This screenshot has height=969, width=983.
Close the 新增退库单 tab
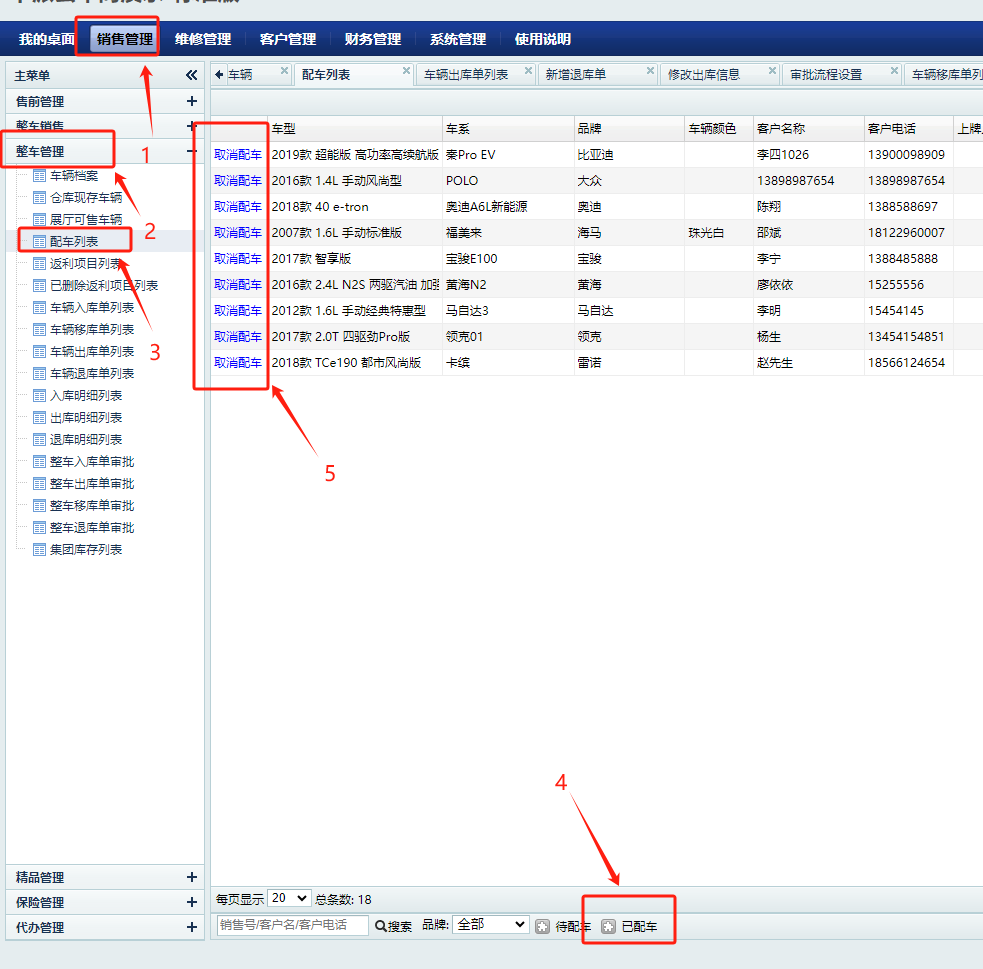(x=650, y=71)
